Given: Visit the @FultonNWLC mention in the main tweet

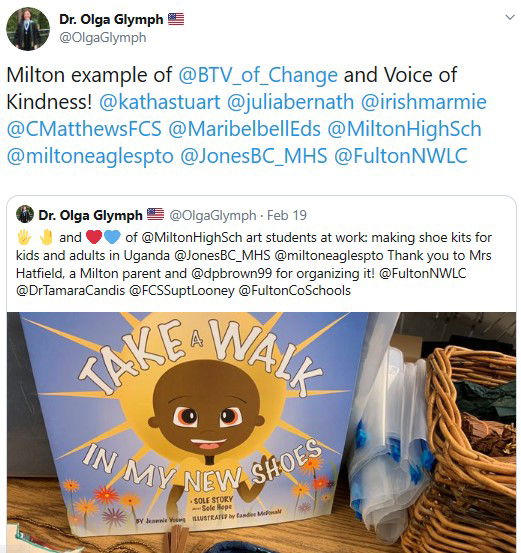Looking at the screenshot, I should coord(401,156).
